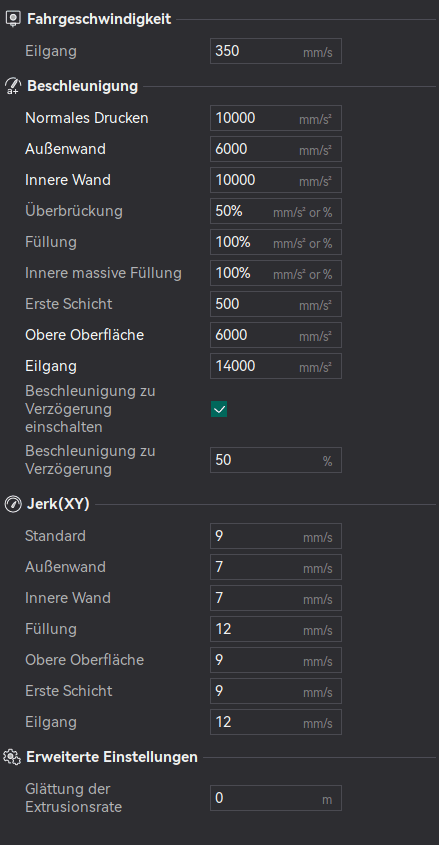The image size is (439, 845).
Task: Select the Normales Drucken acceleration field
Action: coord(276,118)
